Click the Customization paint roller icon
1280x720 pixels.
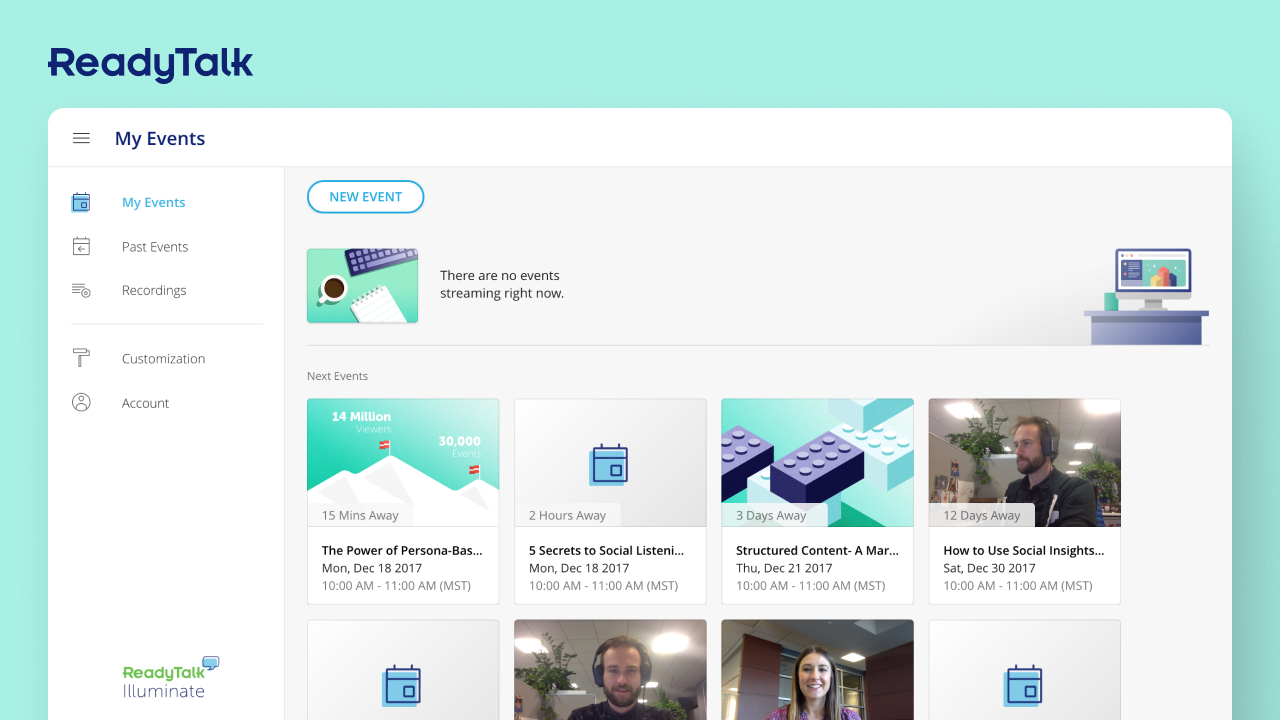[81, 358]
